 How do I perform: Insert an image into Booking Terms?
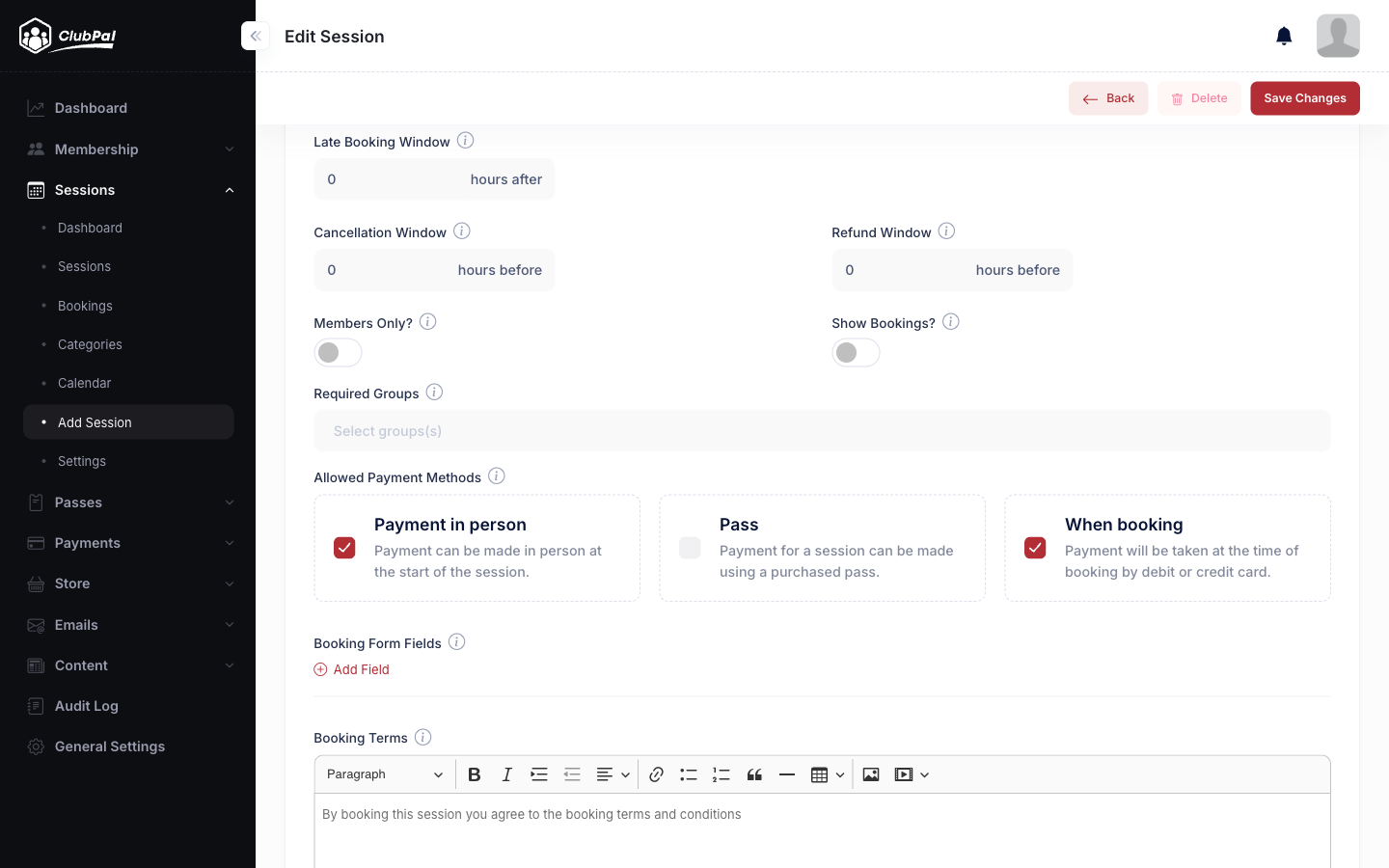[870, 774]
